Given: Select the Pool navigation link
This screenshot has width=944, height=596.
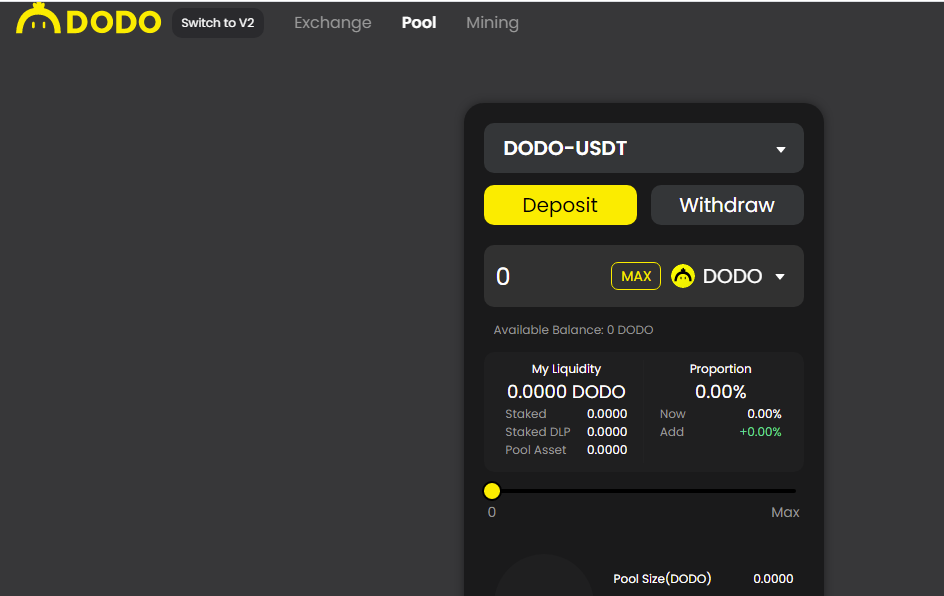Looking at the screenshot, I should [x=419, y=22].
